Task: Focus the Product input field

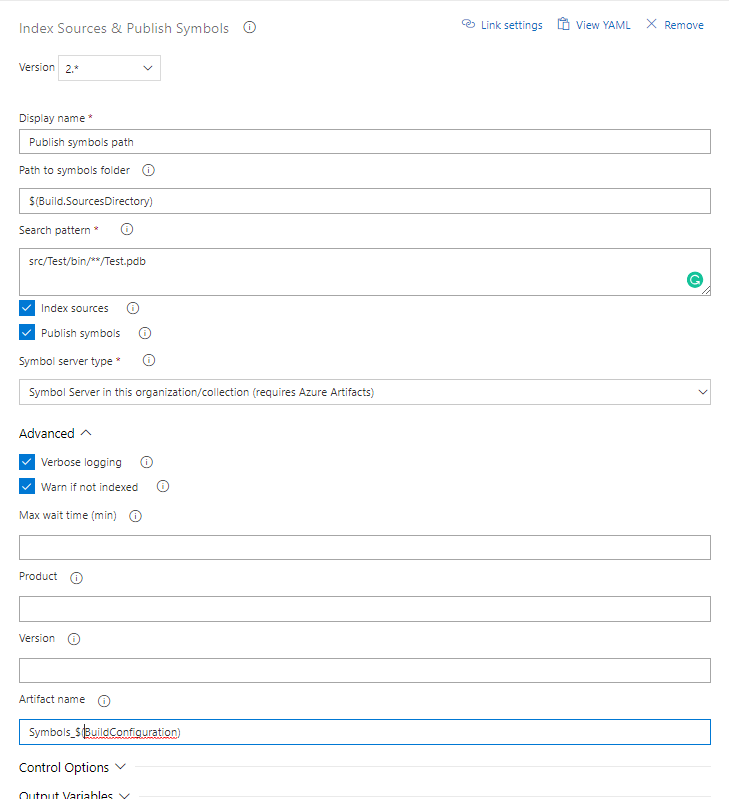Action: pos(365,609)
